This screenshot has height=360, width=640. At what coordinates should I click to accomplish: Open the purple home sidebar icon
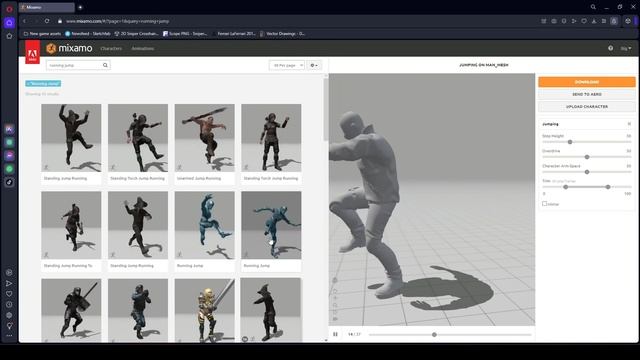(x=9, y=23)
